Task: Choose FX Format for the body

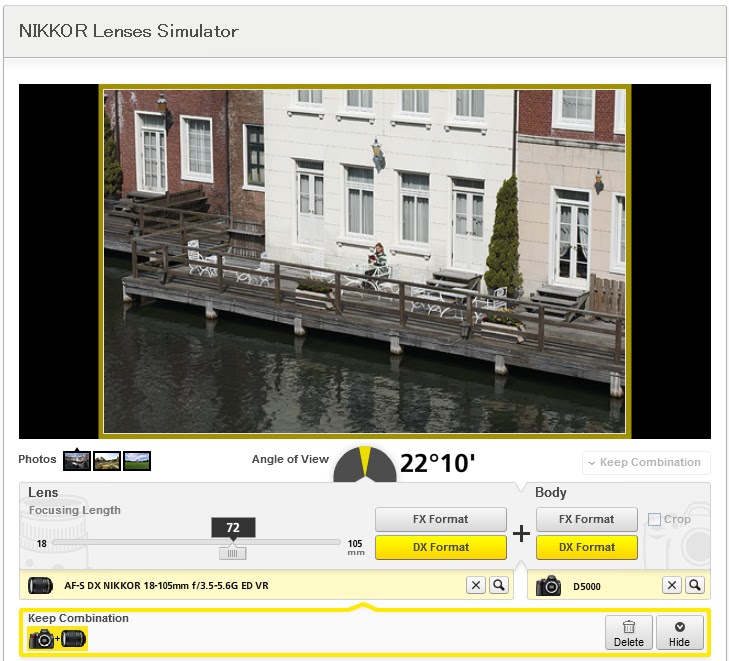Action: 587,519
